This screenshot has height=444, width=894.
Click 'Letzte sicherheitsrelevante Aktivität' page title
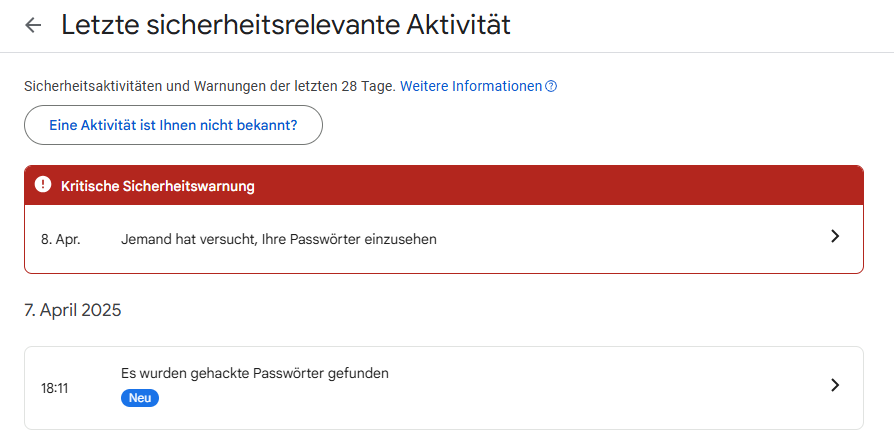click(285, 26)
